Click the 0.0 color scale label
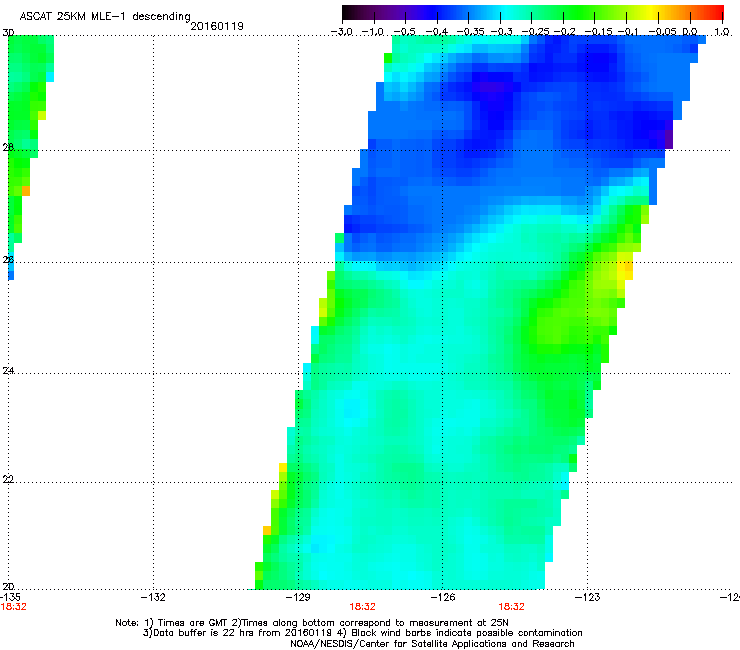740x650 pixels. pyautogui.click(x=690, y=32)
